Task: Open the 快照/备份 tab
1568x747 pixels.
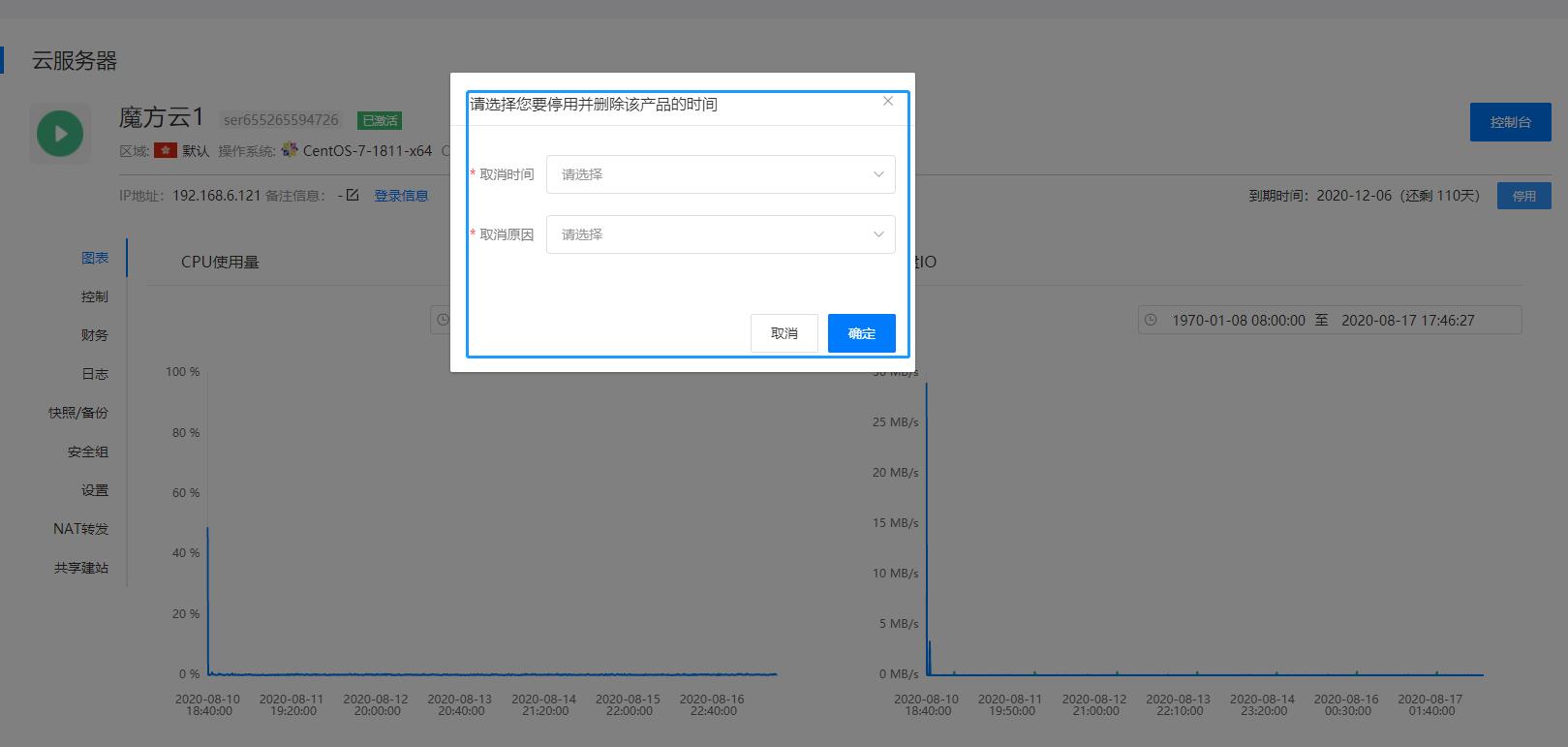Action: click(x=78, y=413)
